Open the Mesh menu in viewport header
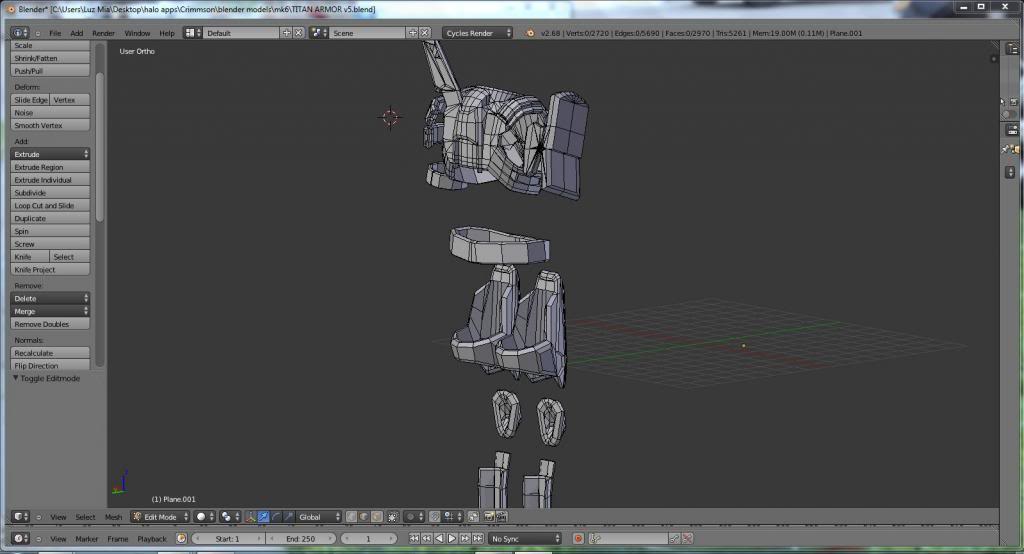The height and width of the screenshot is (554, 1024). (x=113, y=517)
